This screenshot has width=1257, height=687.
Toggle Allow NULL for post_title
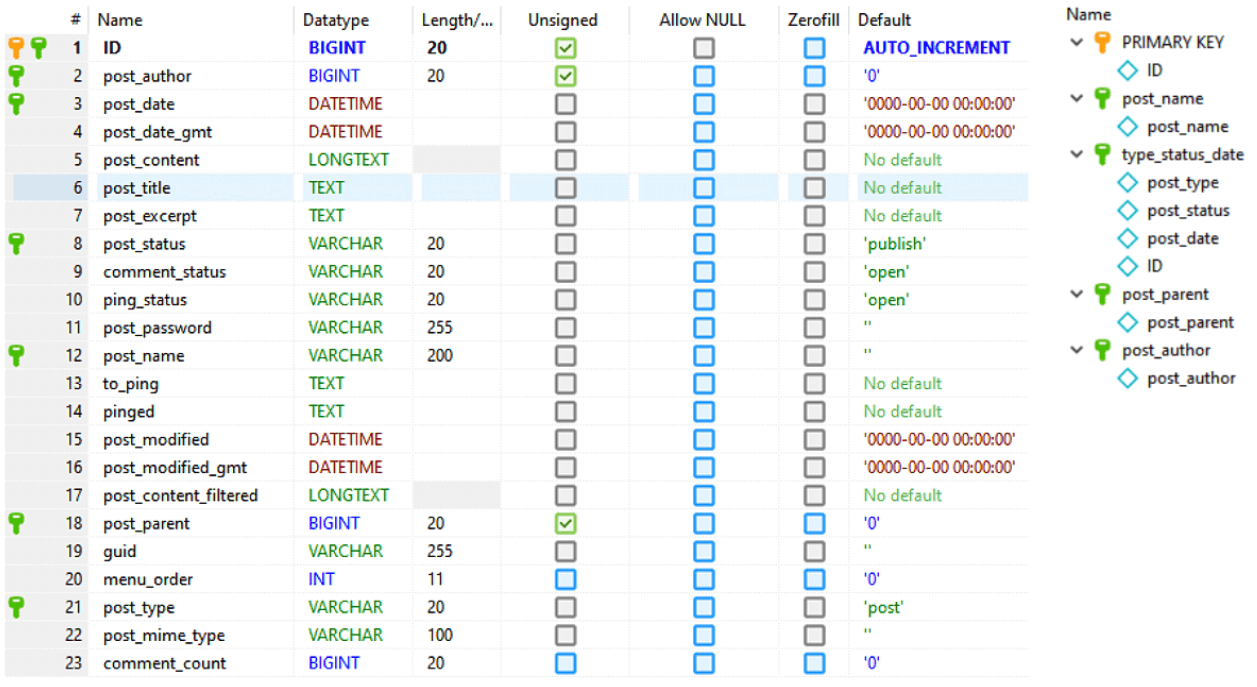click(x=704, y=188)
